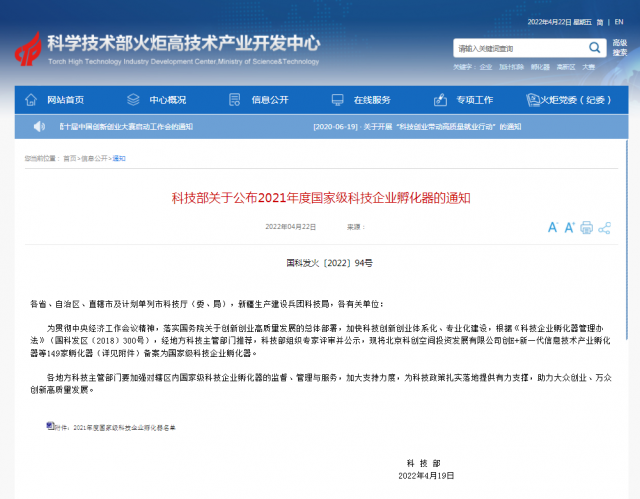Click the attachment file icon
The height and width of the screenshot is (499, 640).
(x=50, y=426)
